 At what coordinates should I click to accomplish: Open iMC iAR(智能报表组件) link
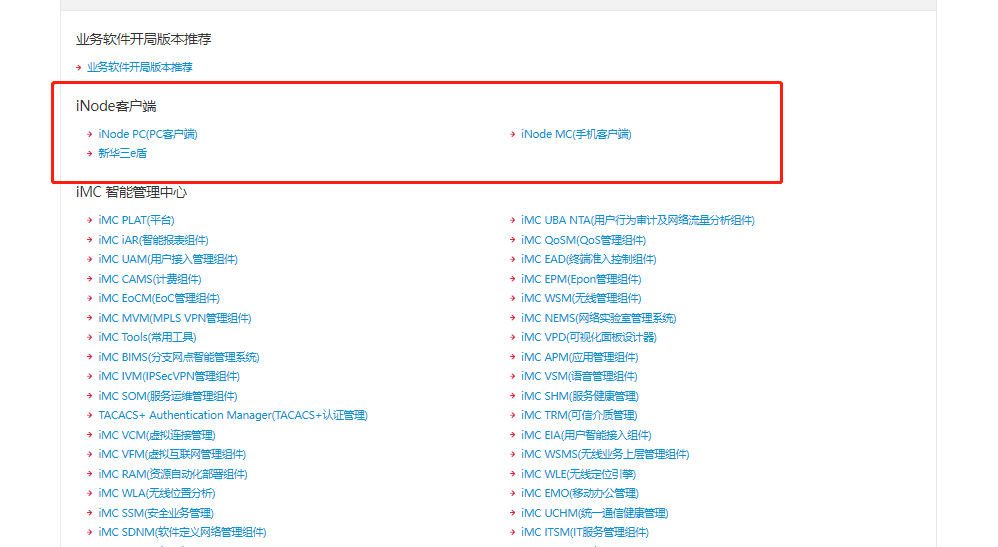coord(153,240)
